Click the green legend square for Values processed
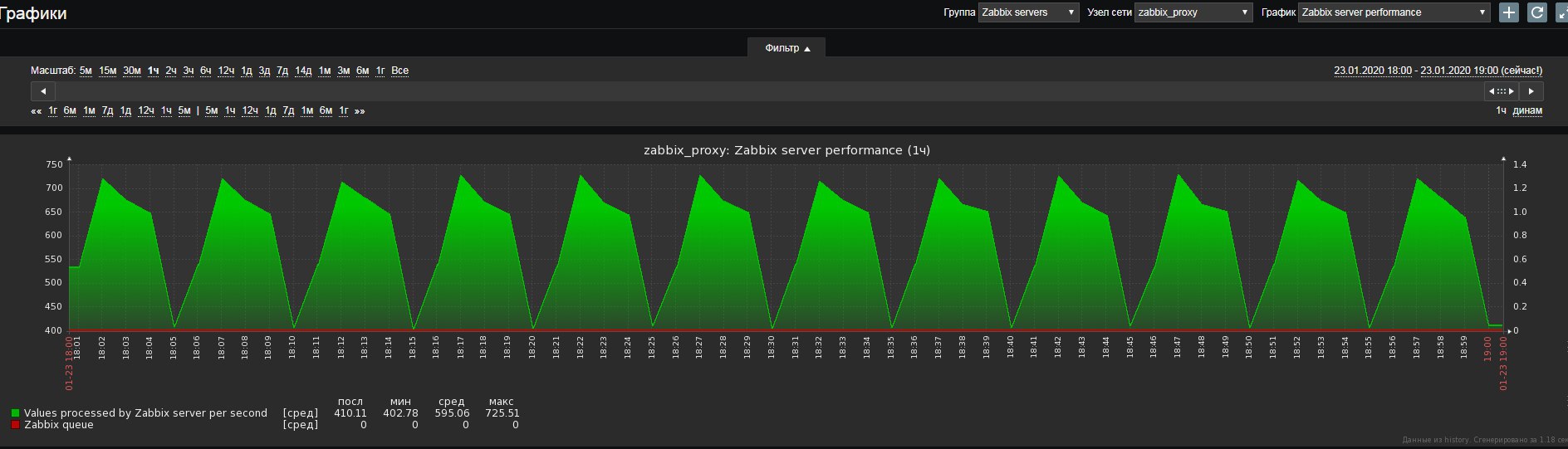The image size is (1568, 449). [x=15, y=413]
